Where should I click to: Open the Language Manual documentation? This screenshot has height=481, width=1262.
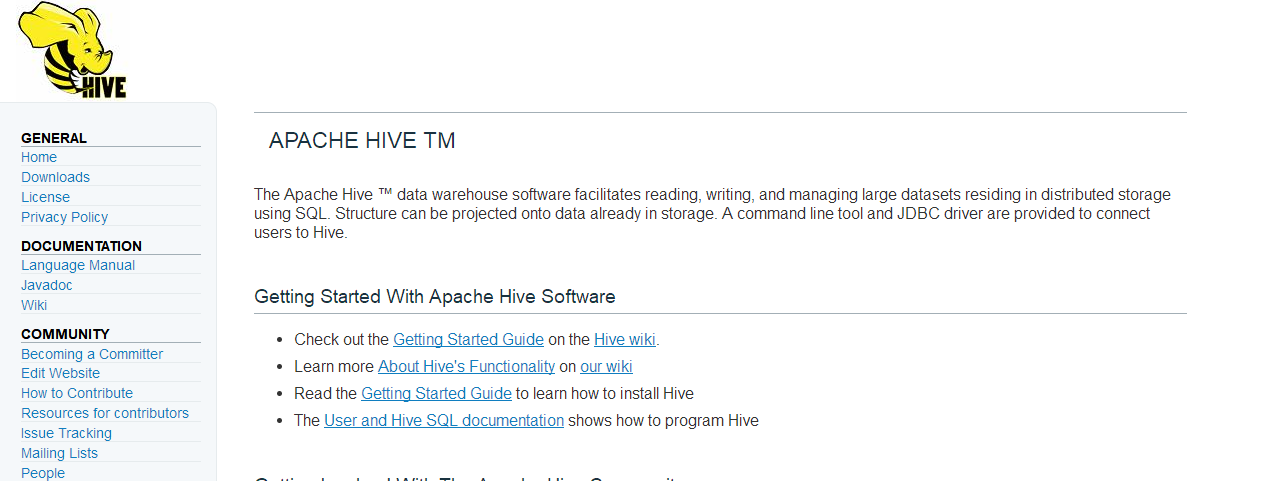click(78, 265)
